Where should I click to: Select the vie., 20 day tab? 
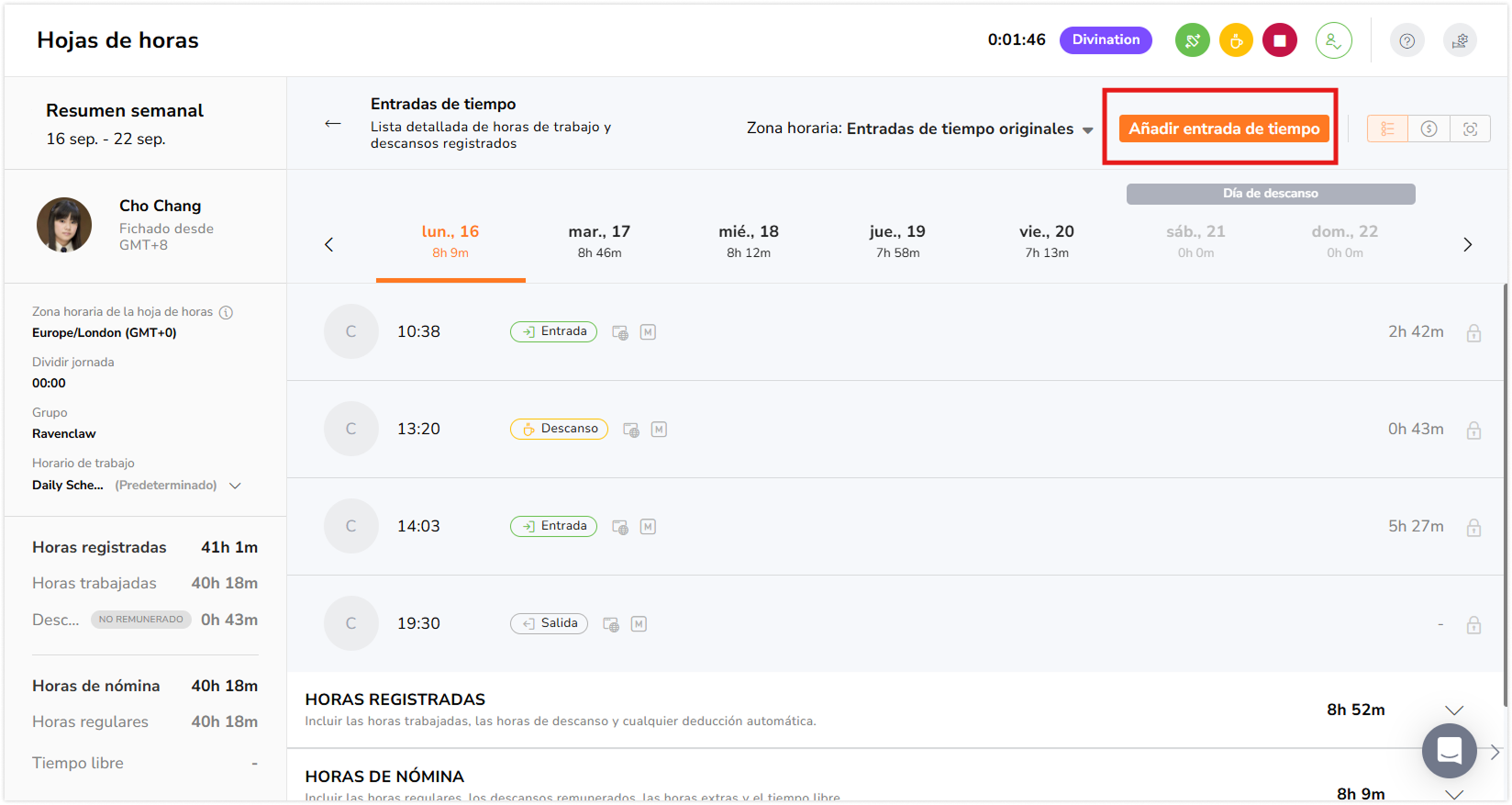click(x=1047, y=241)
